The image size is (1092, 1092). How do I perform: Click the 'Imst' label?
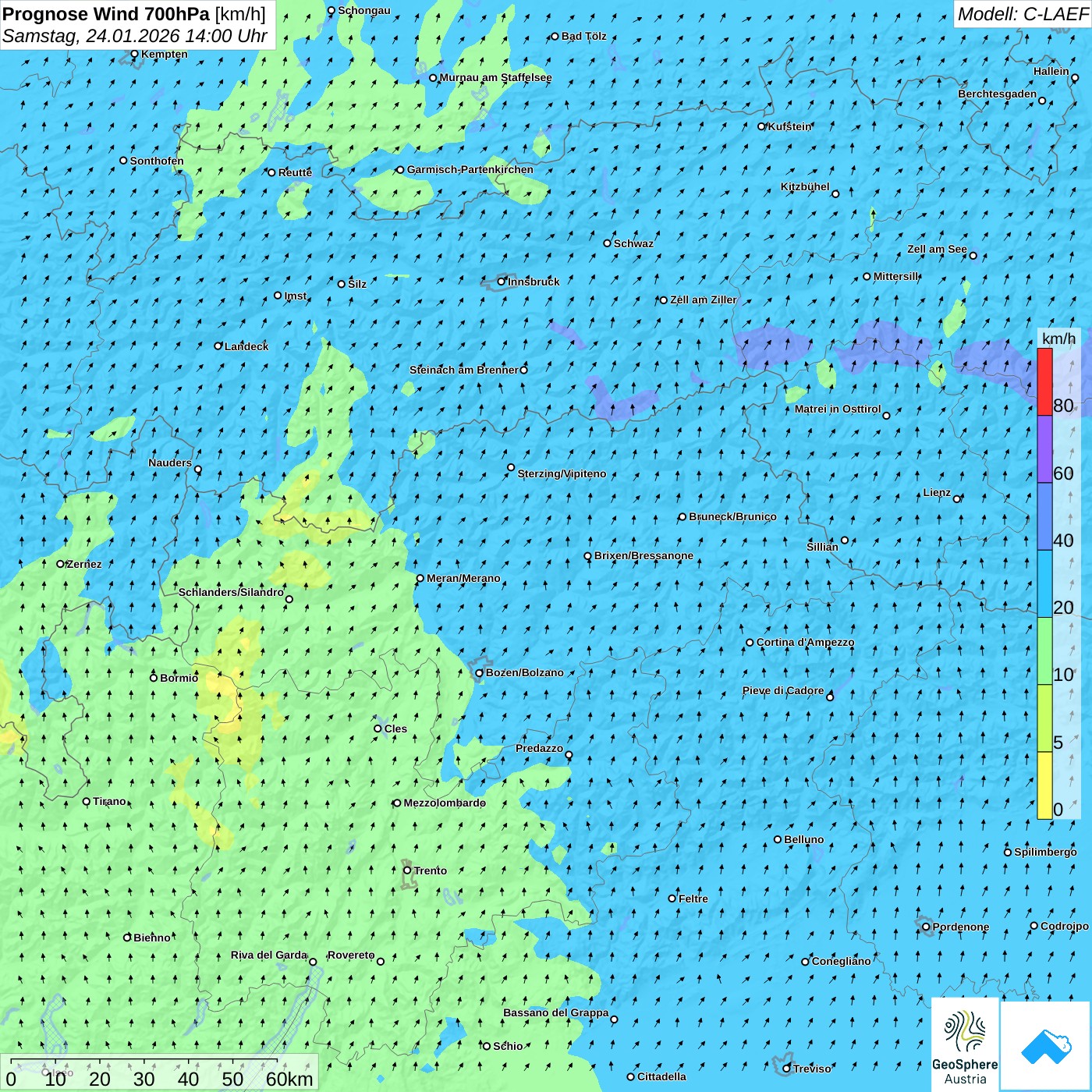click(x=296, y=296)
